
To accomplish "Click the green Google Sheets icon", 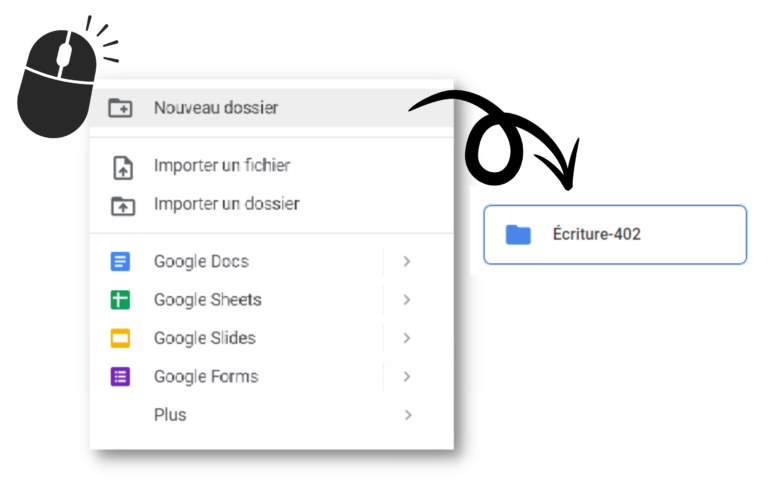I will tap(120, 300).
